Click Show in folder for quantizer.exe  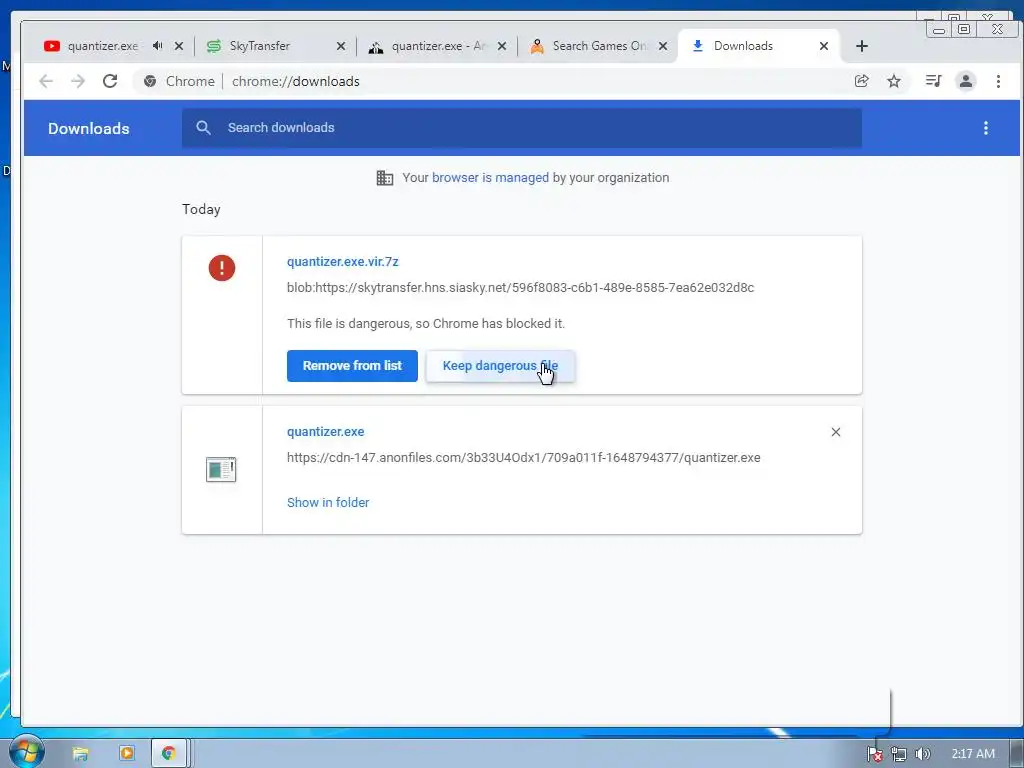[328, 502]
